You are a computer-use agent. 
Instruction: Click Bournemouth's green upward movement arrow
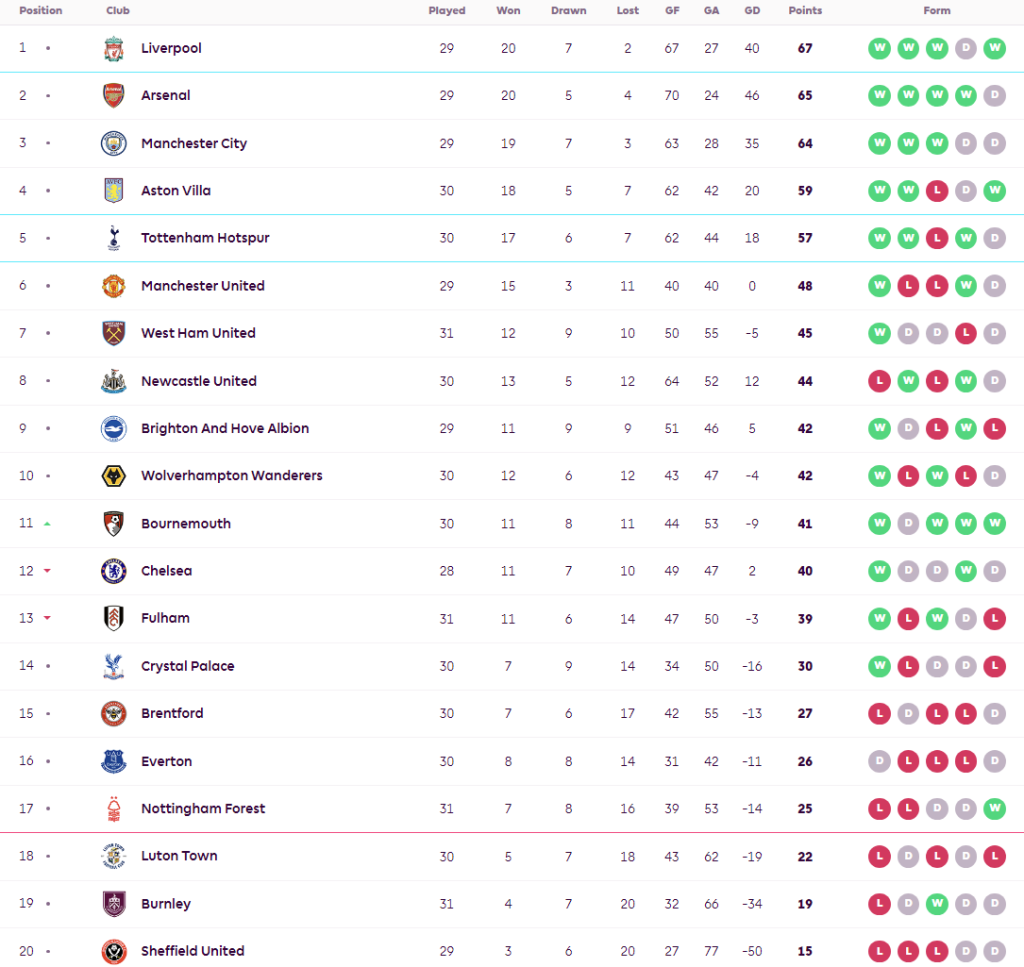[47, 523]
